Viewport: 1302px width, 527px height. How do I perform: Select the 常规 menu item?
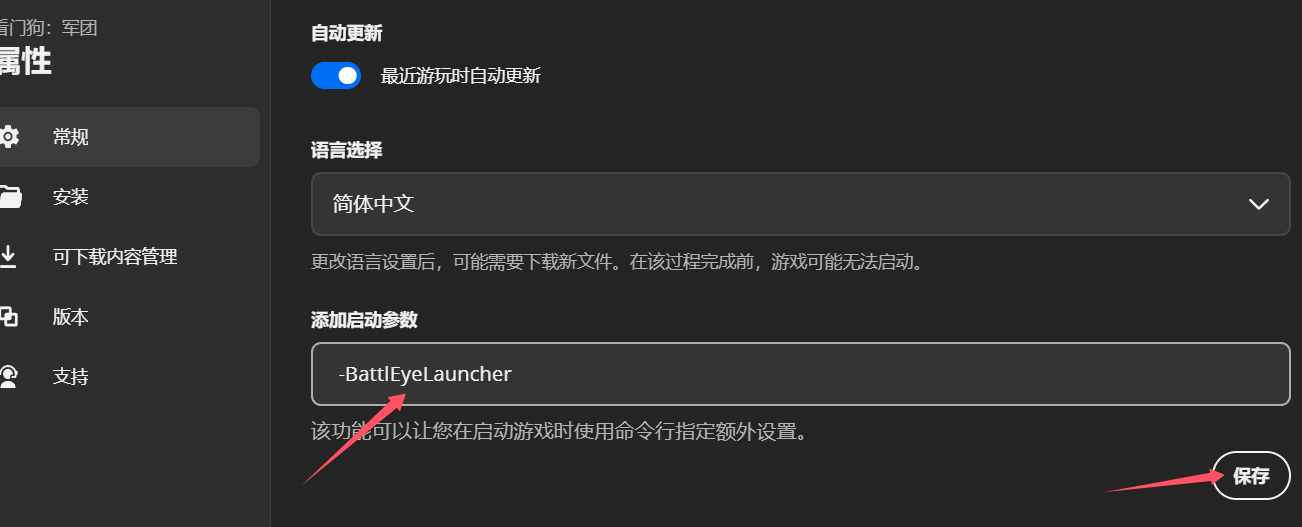(130, 137)
